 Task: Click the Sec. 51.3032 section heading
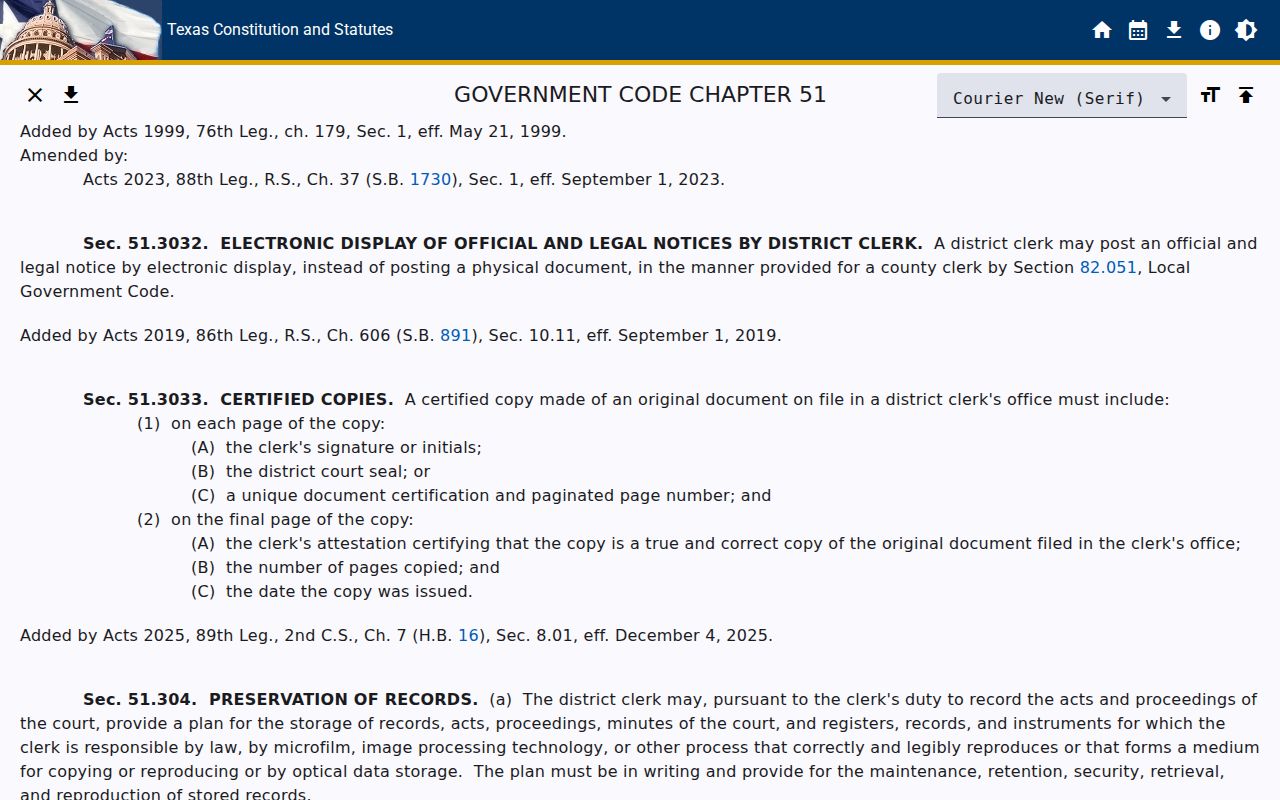(503, 244)
